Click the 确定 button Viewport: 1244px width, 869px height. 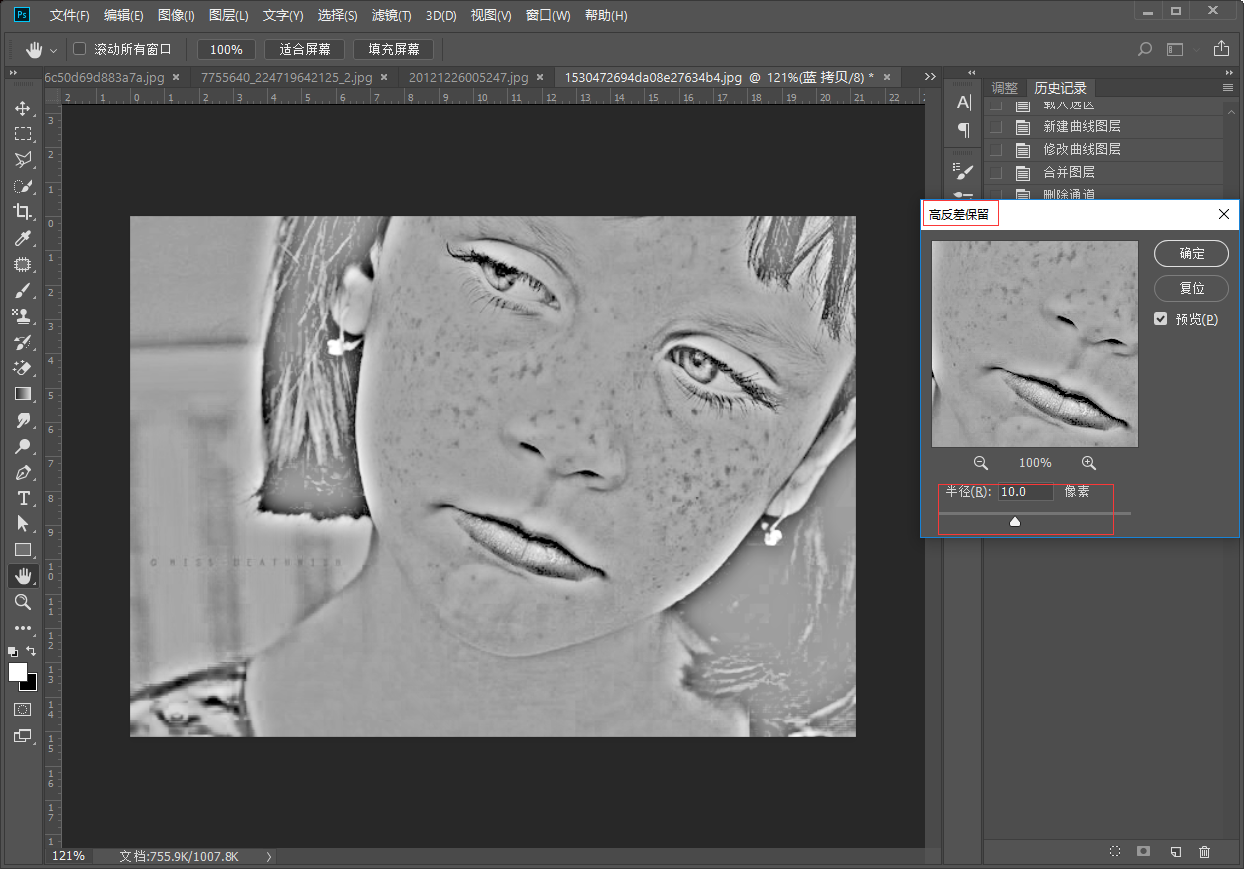pyautogui.click(x=1191, y=253)
